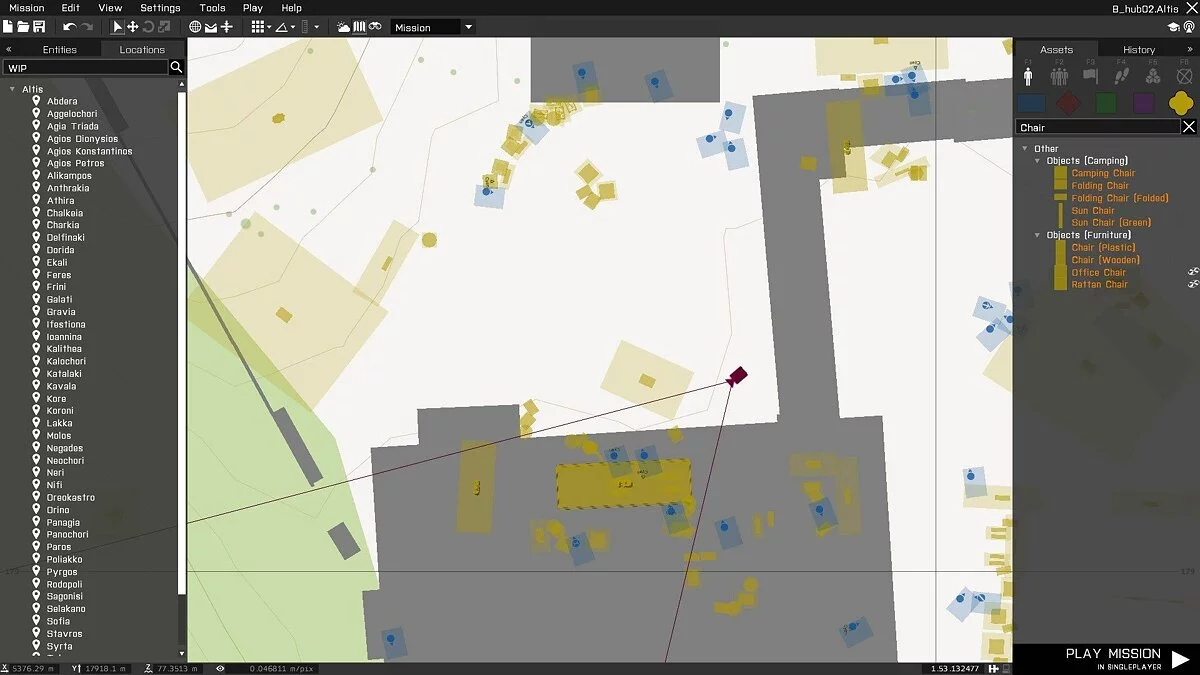Collapse the Objects (Camping) category
Image resolution: width=1200 pixels, height=675 pixels.
point(1037,161)
